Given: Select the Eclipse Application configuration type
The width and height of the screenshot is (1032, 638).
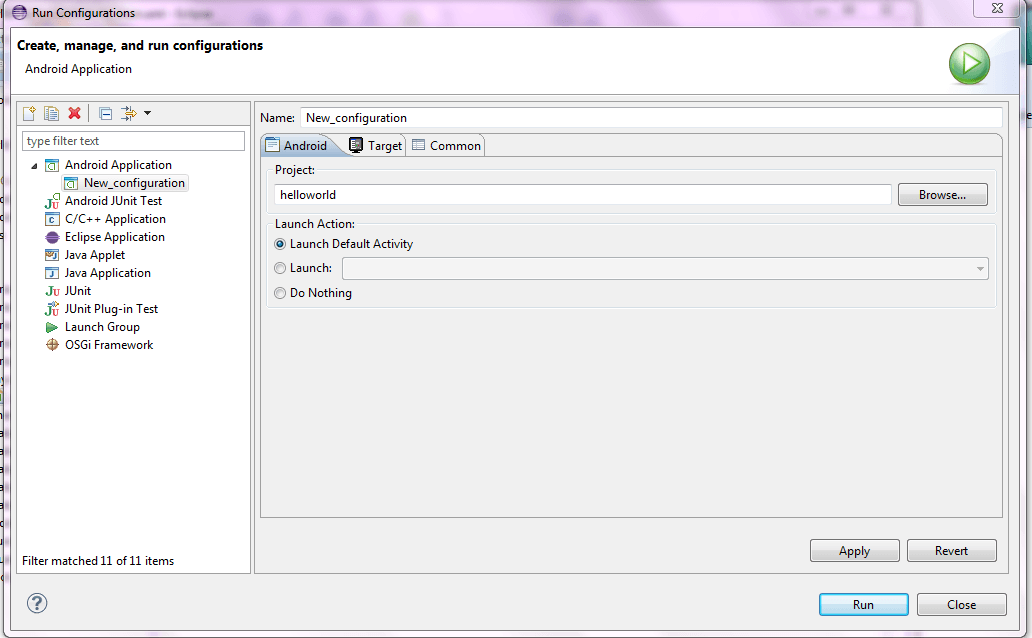Looking at the screenshot, I should click(x=114, y=237).
